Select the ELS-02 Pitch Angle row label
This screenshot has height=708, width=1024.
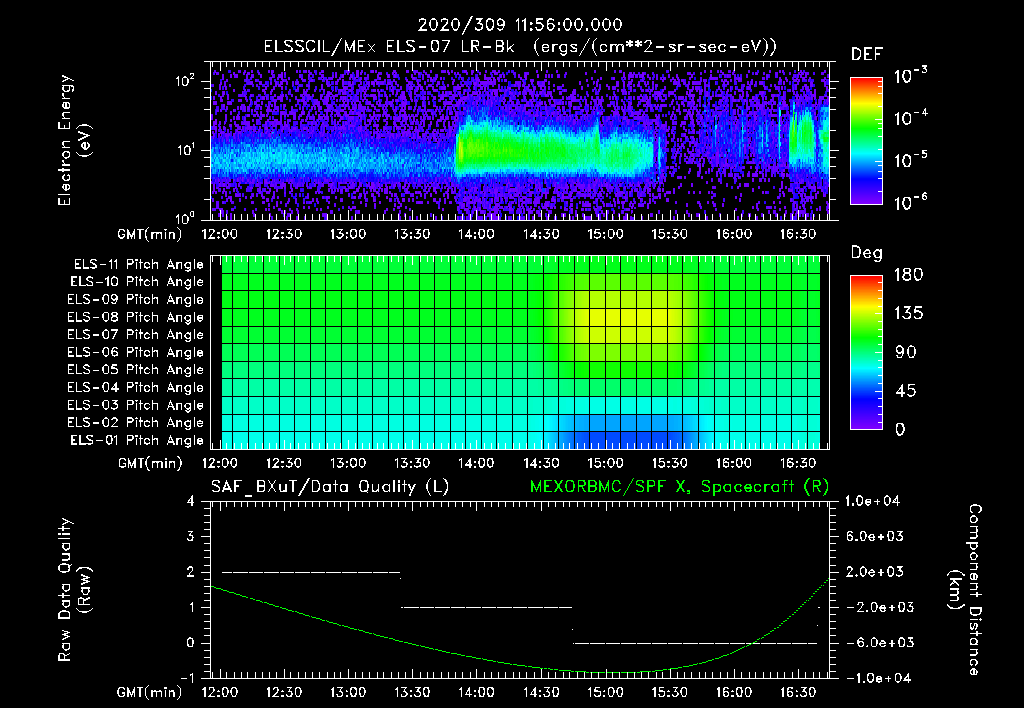click(x=136, y=423)
